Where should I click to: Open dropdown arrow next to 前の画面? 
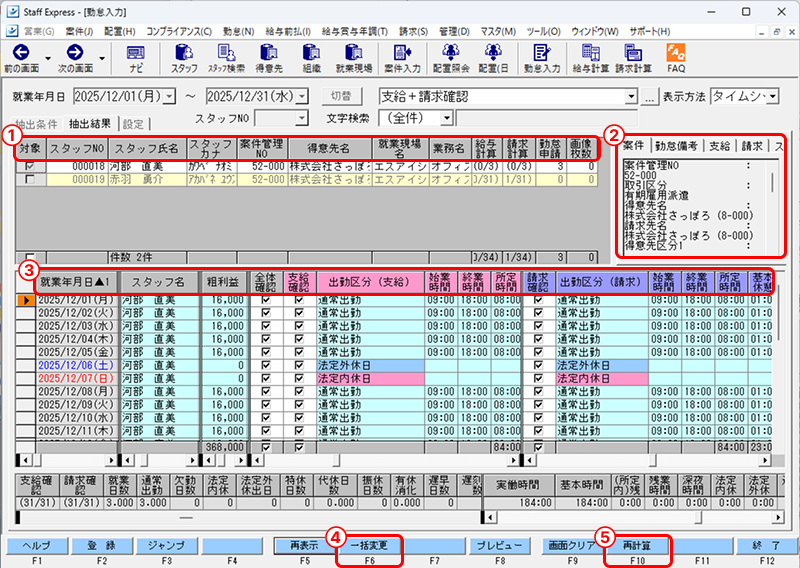[x=48, y=58]
